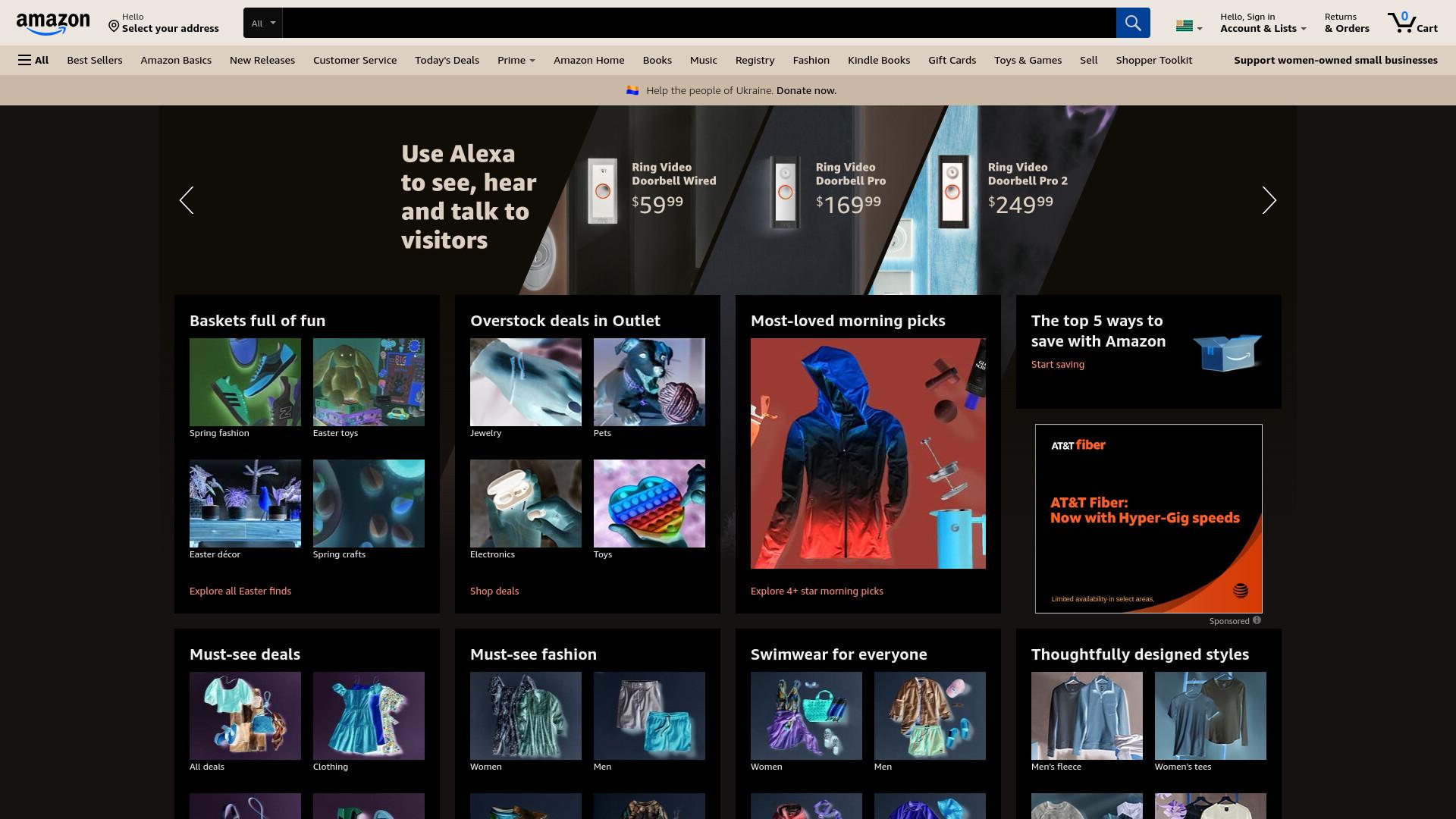Open Music in navigation bar
This screenshot has height=819, width=1456.
704,60
